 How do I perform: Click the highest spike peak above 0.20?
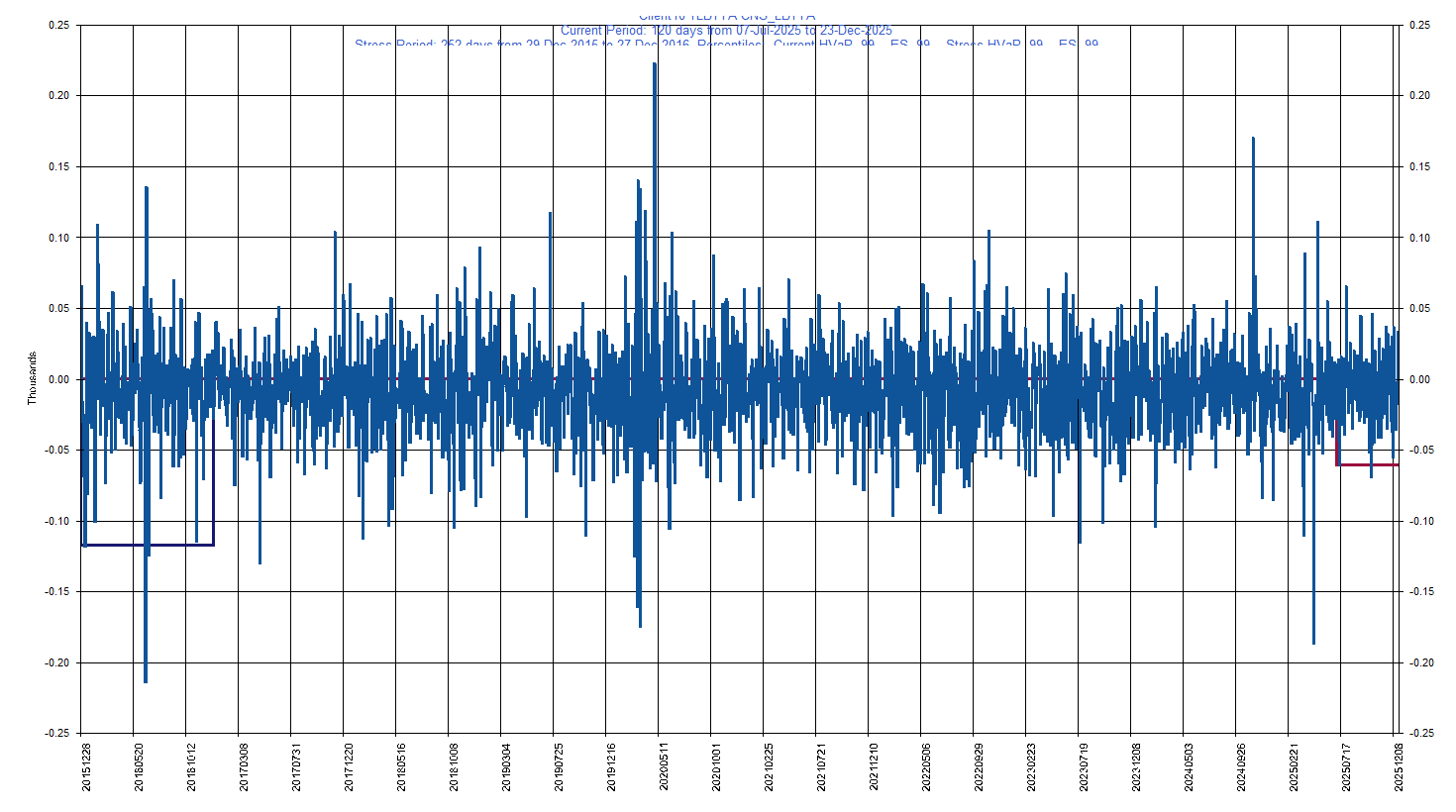655,64
